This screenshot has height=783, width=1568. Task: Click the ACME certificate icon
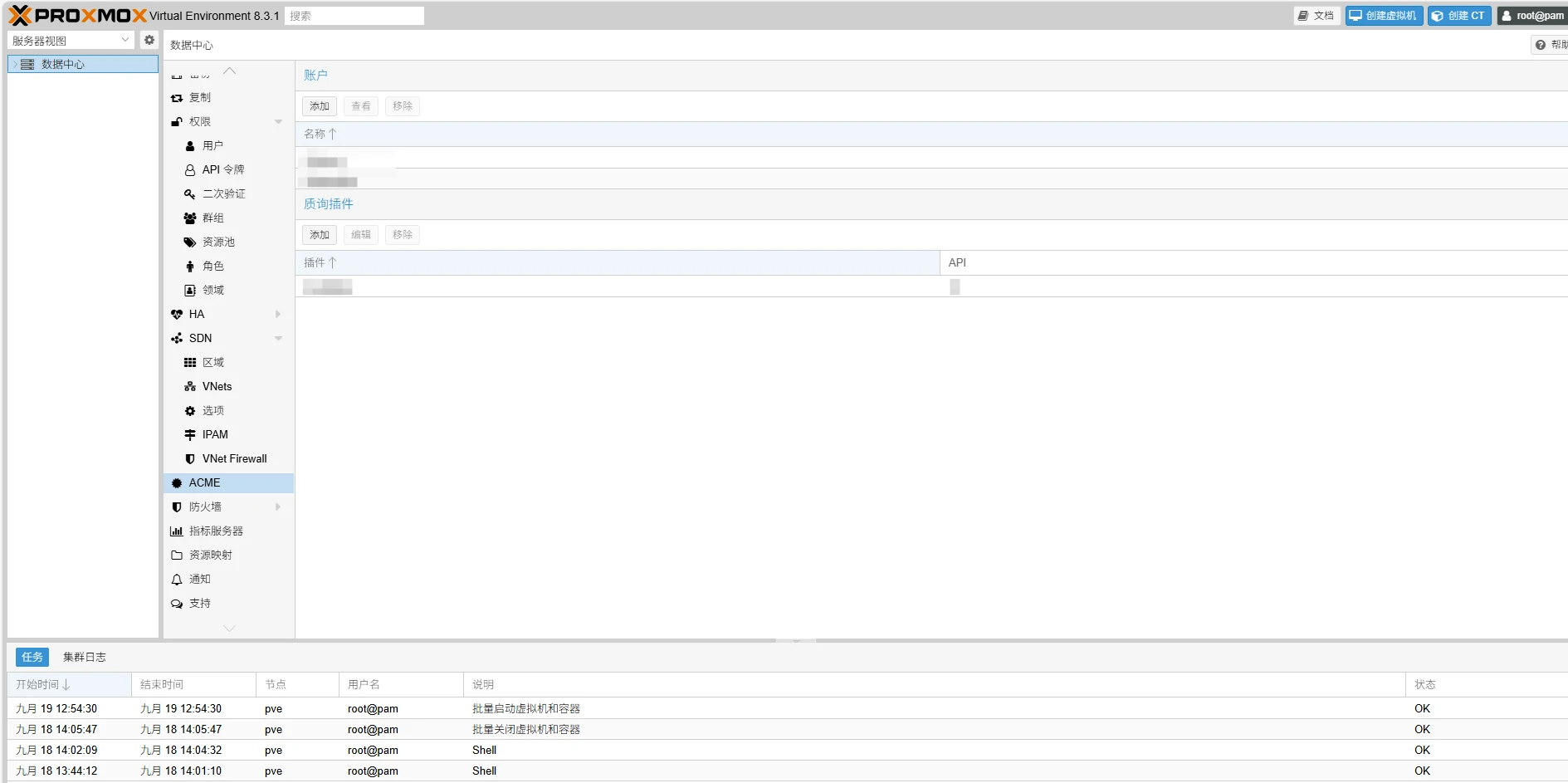point(177,482)
